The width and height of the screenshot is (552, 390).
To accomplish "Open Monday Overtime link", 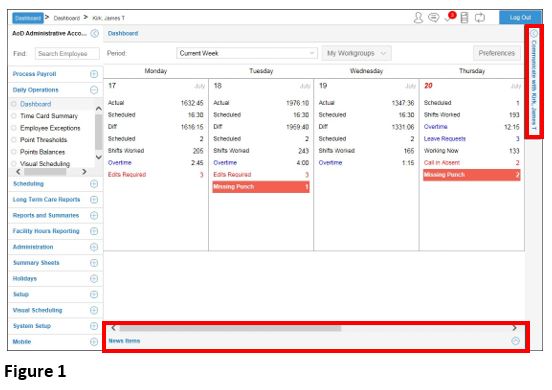I will point(120,163).
